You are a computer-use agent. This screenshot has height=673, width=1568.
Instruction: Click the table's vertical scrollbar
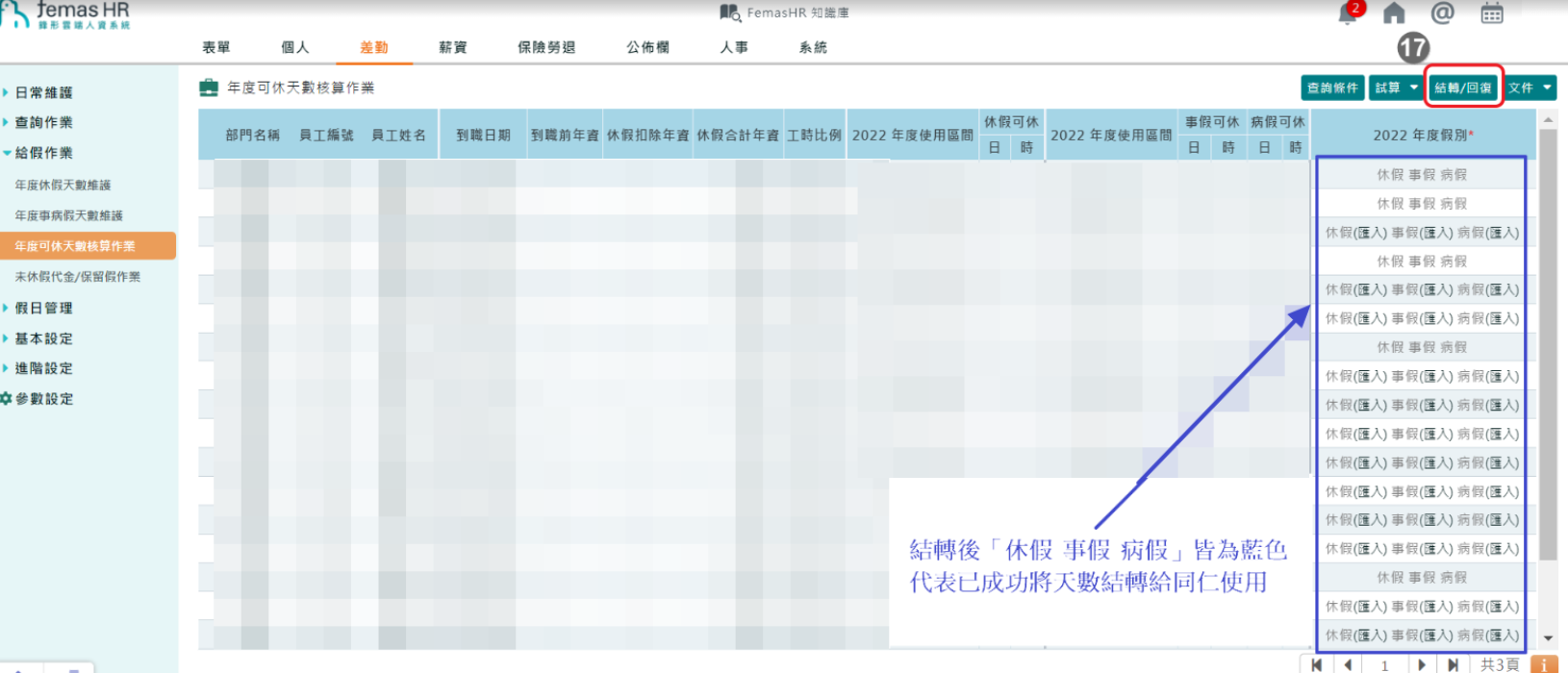1548,344
